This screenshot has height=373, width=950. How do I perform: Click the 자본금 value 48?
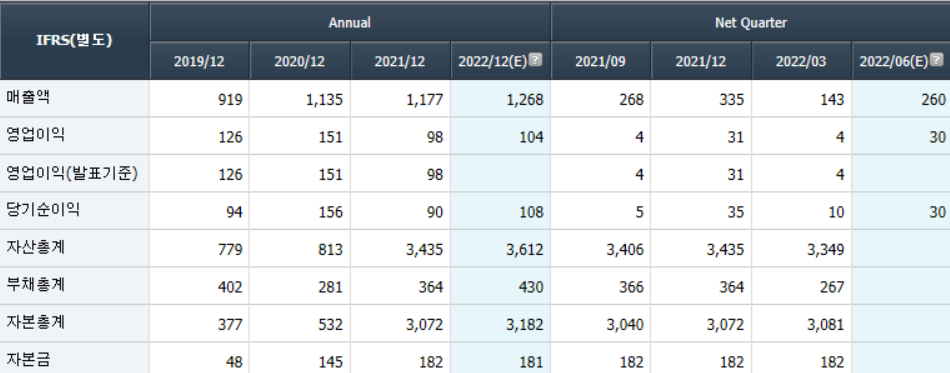(x=234, y=363)
